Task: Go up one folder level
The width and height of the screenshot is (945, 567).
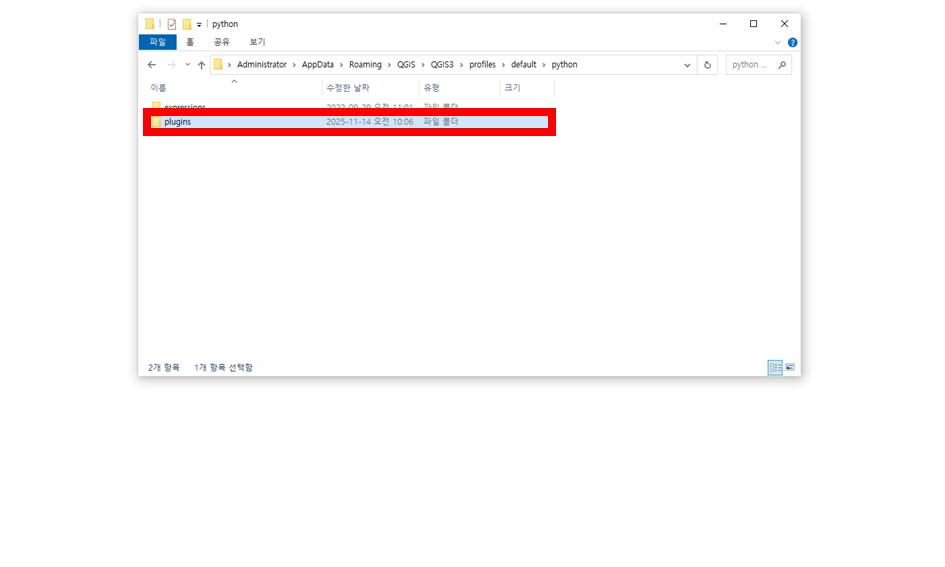Action: tap(201, 65)
